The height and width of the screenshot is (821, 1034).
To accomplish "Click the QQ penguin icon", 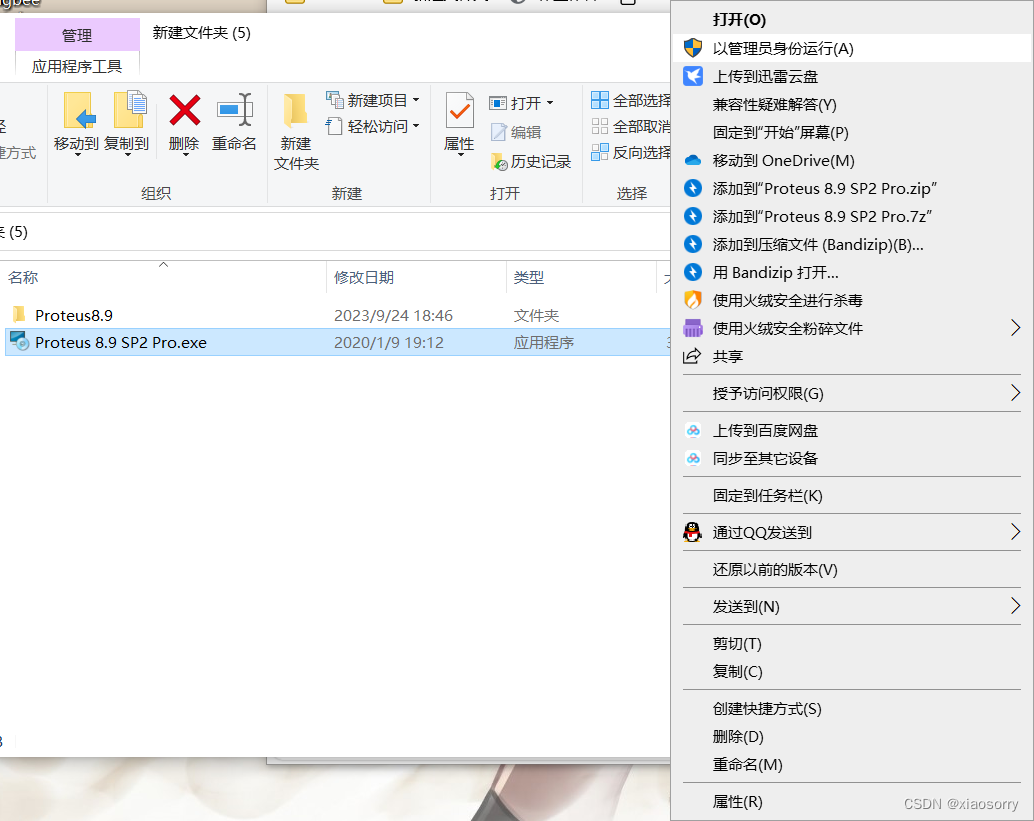I will pos(692,532).
